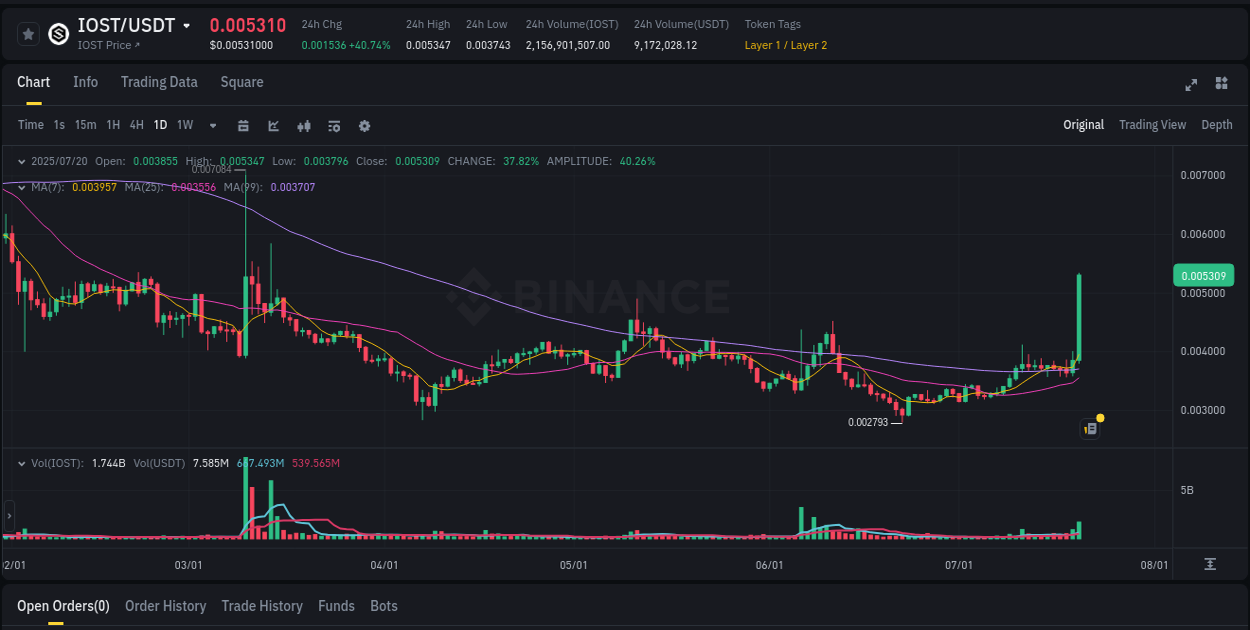1250x630 pixels.
Task: Open the date range picker icon
Action: [243, 126]
